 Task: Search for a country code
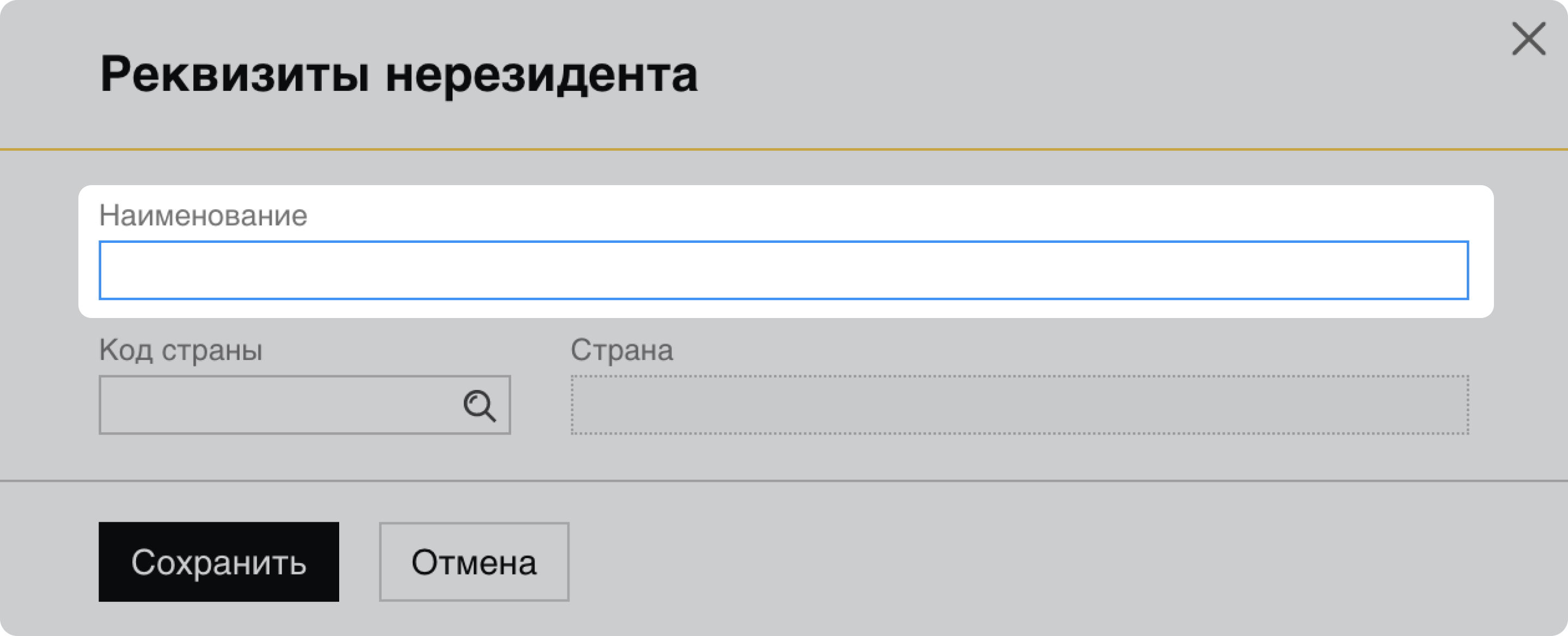480,406
